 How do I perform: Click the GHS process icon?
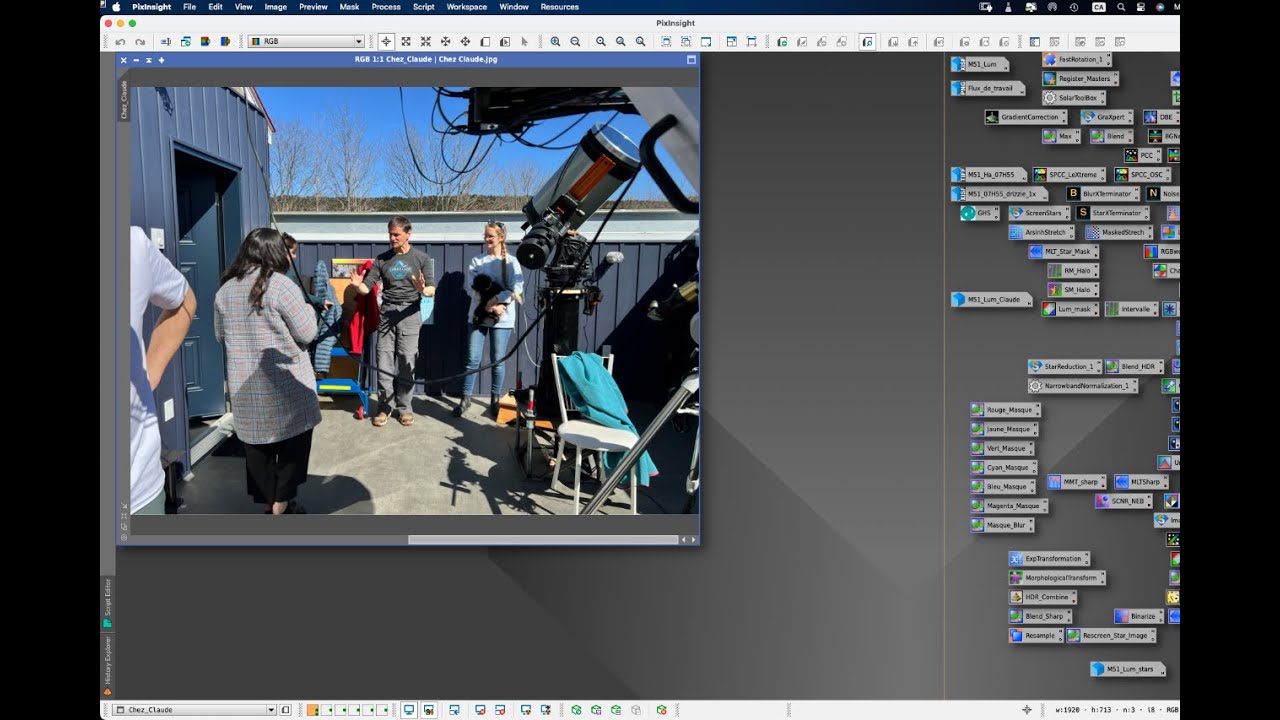[979, 213]
